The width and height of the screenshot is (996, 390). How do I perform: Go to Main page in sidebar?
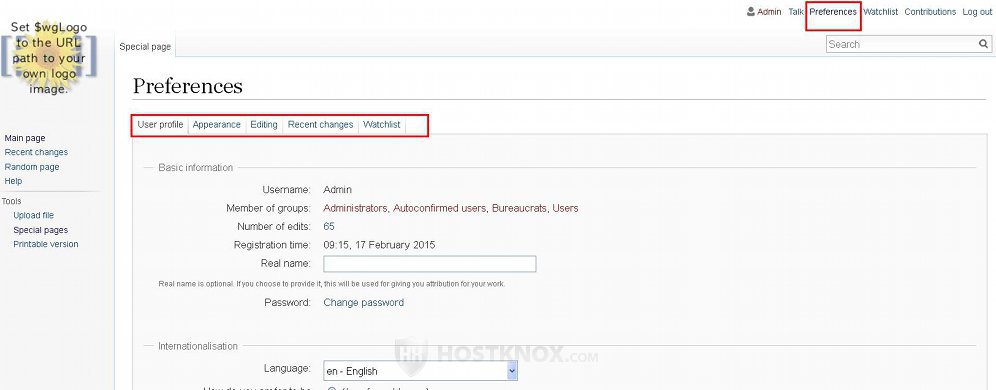25,138
